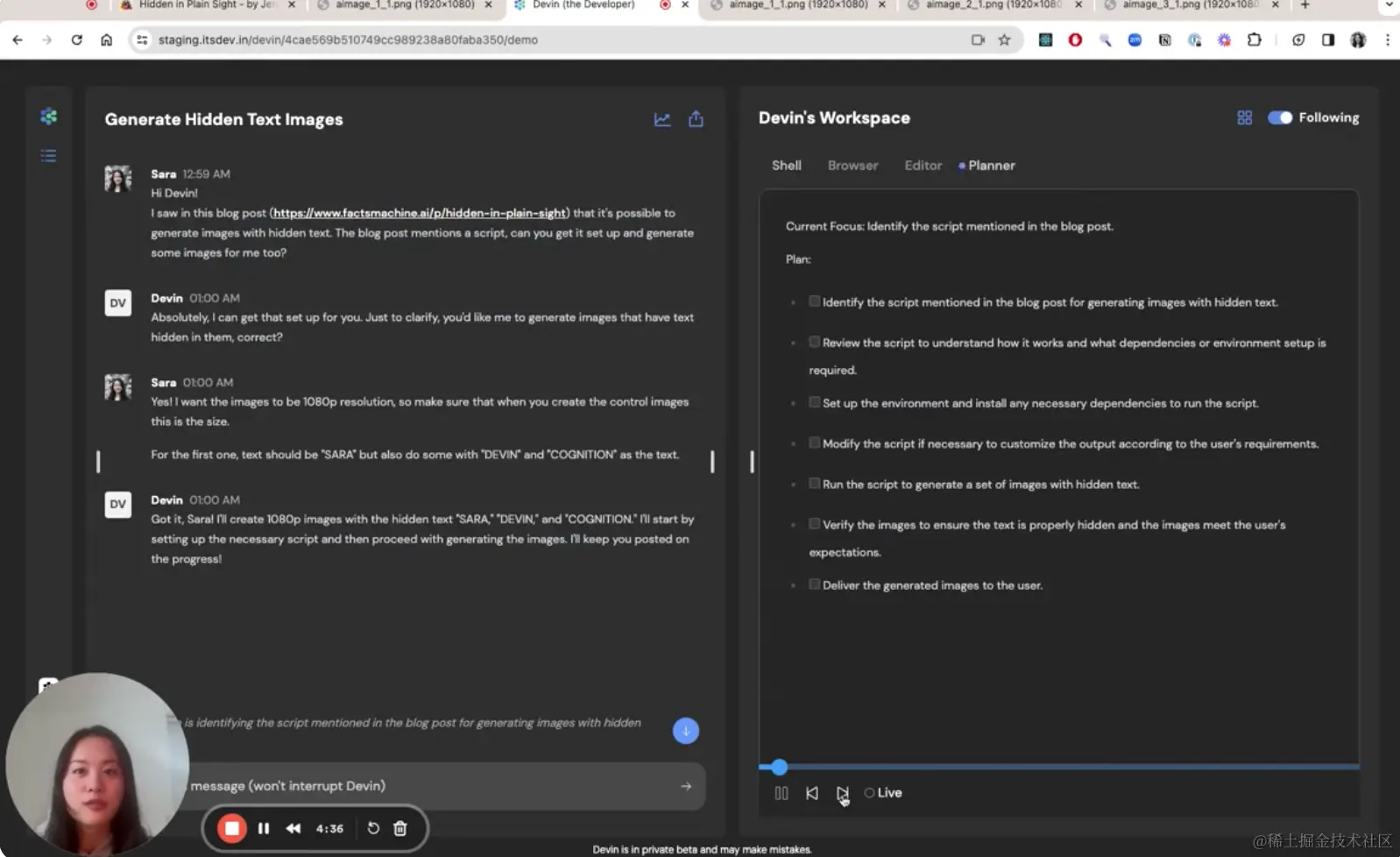The height and width of the screenshot is (857, 1400).
Task: Open the sessions list icon in left sidebar
Action: pyautogui.click(x=48, y=156)
